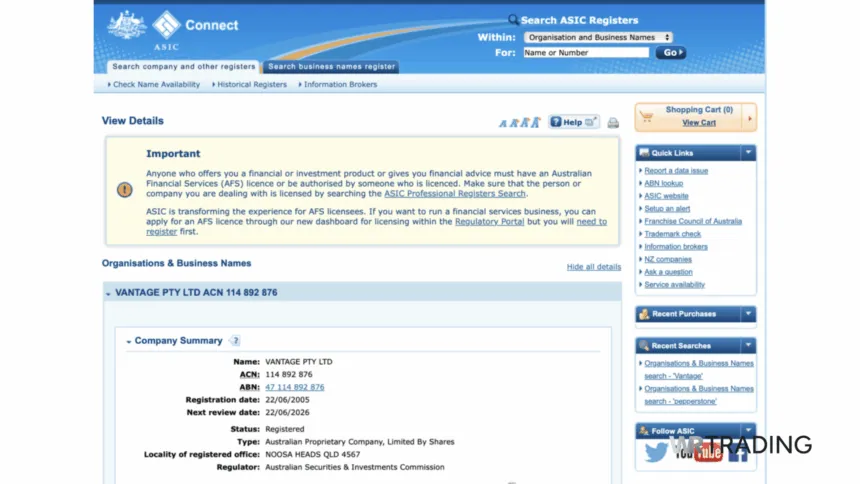Click locality NOOSA HEADS QLD 4567
860x484 pixels.
point(313,454)
